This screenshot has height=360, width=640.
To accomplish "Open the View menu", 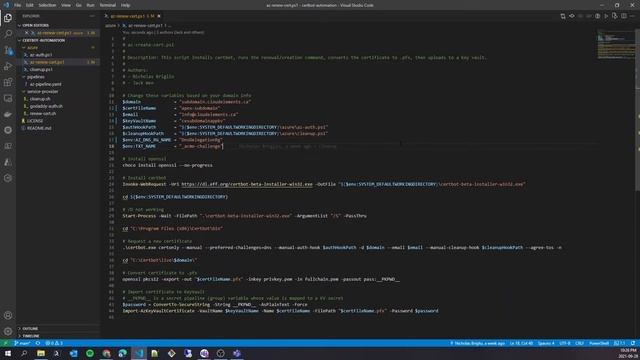I will point(66,5).
